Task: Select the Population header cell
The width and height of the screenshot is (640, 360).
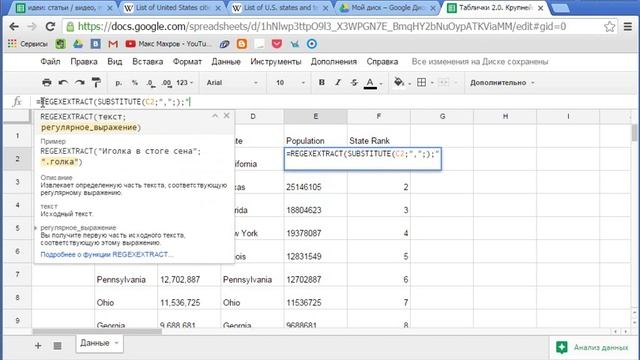Action: [316, 136]
